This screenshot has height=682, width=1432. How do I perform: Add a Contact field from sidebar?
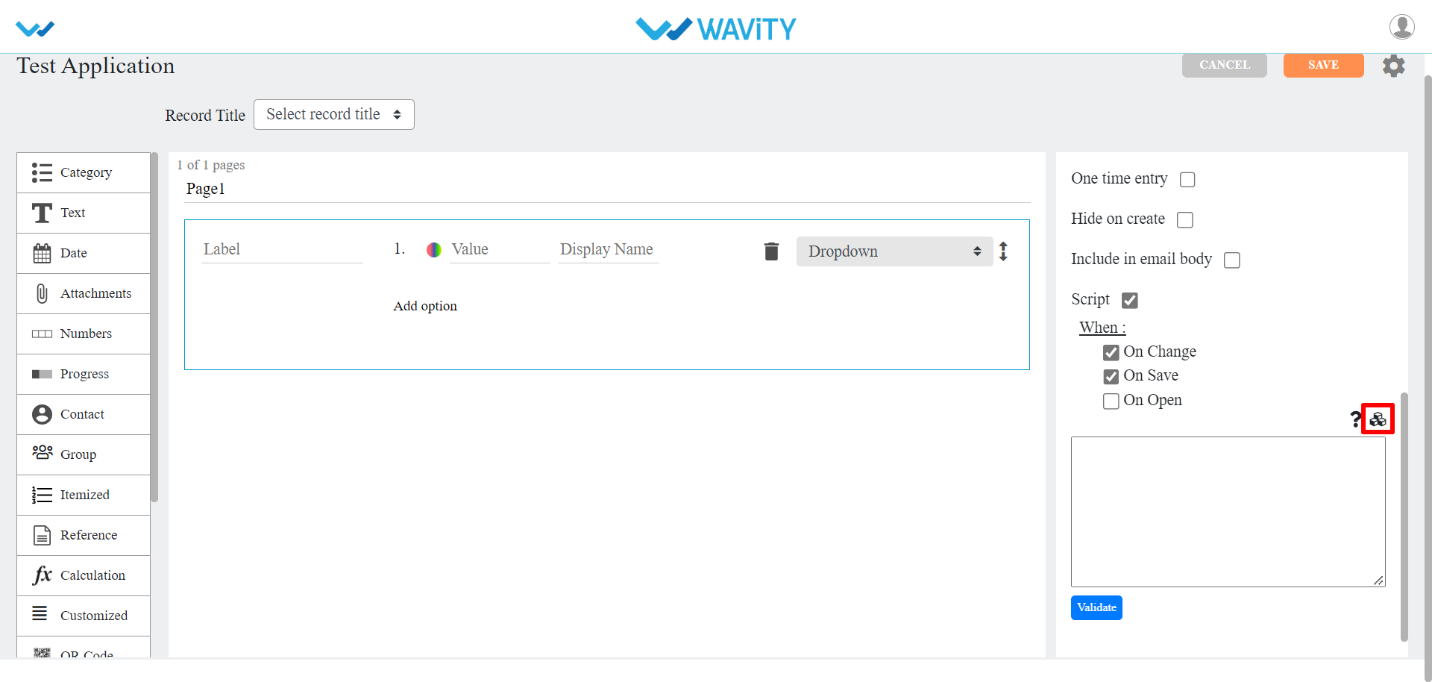click(83, 414)
